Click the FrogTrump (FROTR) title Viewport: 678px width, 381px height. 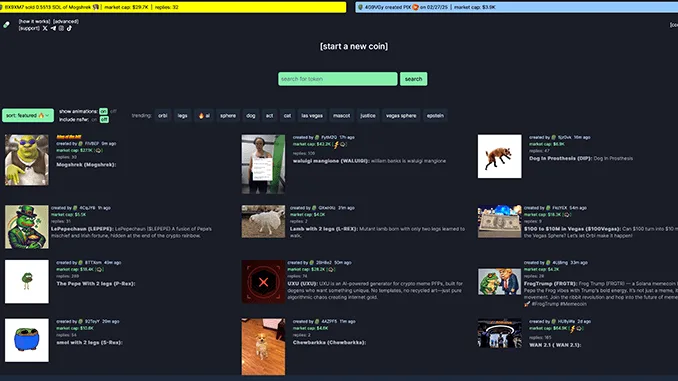pyautogui.click(x=550, y=284)
